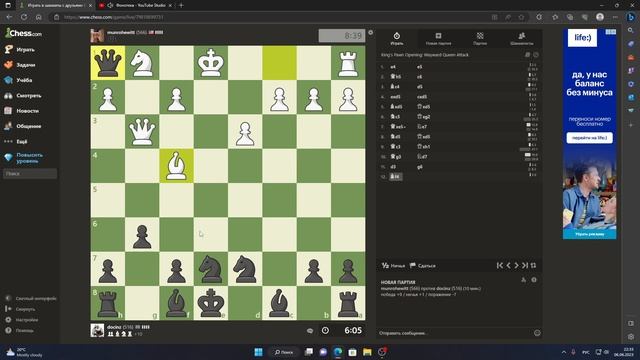The width and height of the screenshot is (640, 360).
Task: Click the chat bubble icon below board
Action: [x=310, y=331]
